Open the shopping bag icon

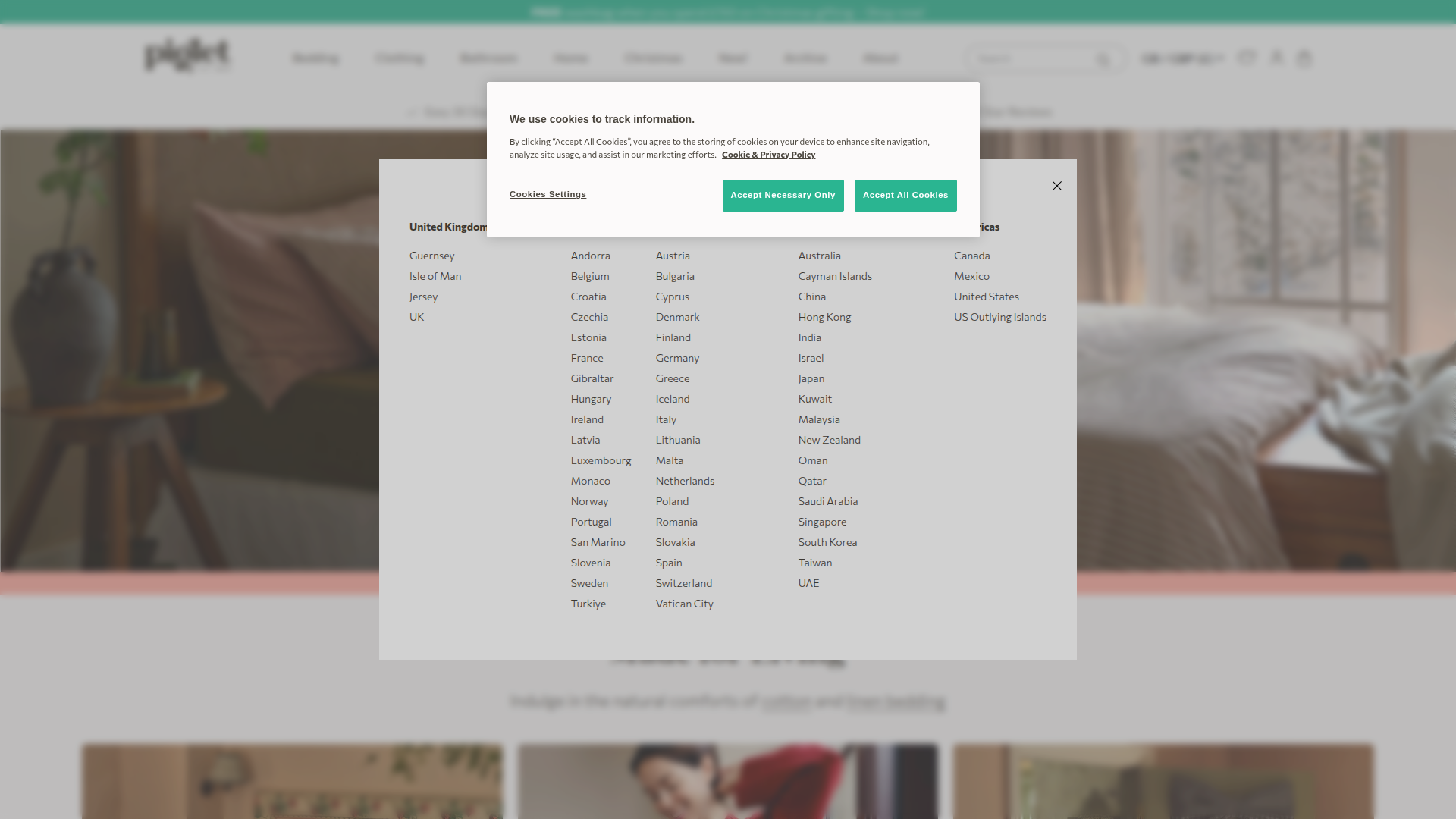(1304, 58)
